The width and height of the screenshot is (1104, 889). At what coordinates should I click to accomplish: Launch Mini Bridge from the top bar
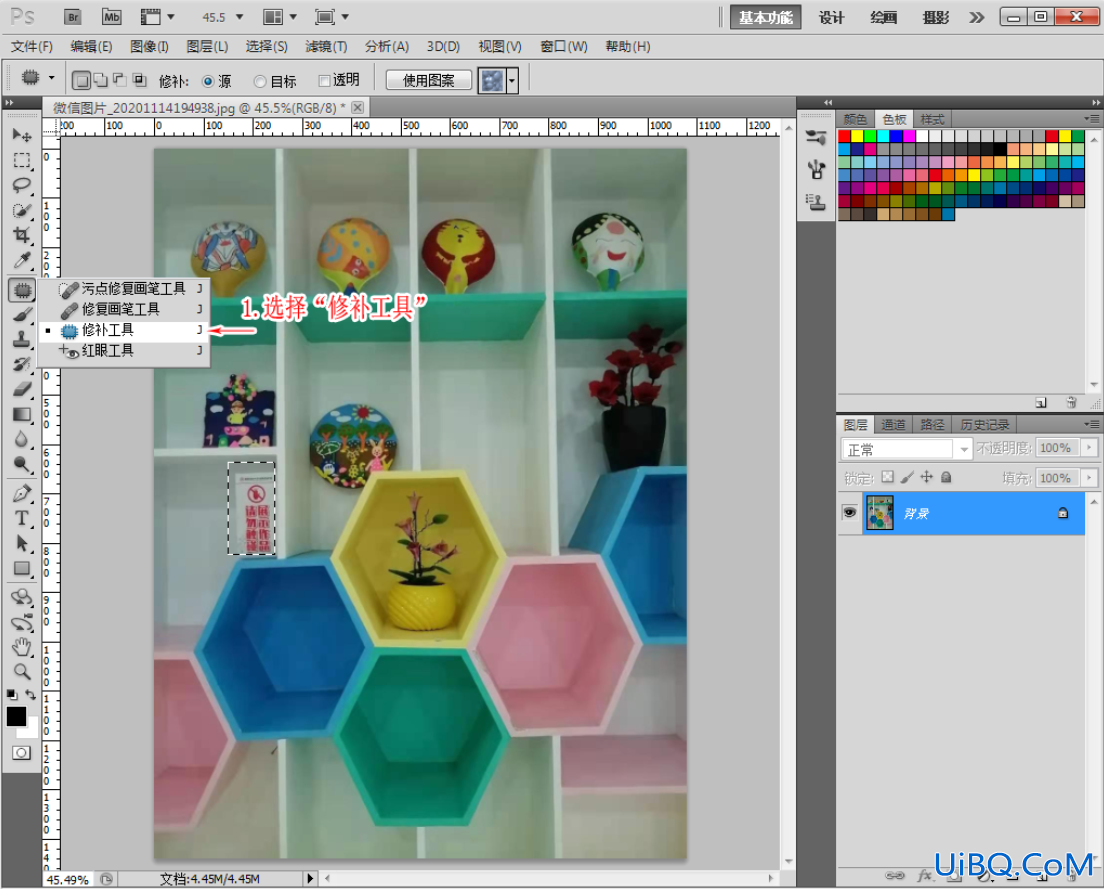[x=111, y=18]
